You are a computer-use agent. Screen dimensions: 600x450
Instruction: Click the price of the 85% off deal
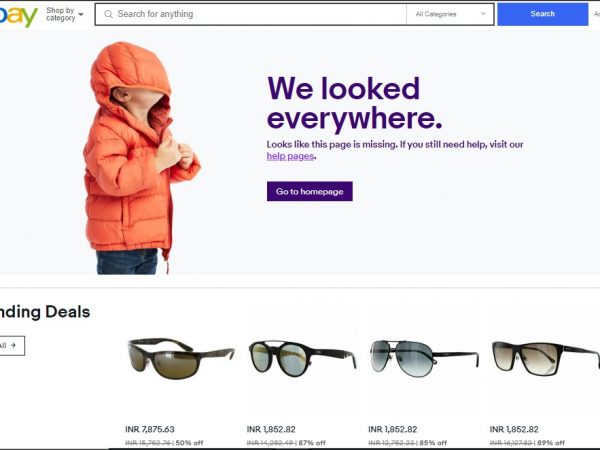pyautogui.click(x=393, y=429)
